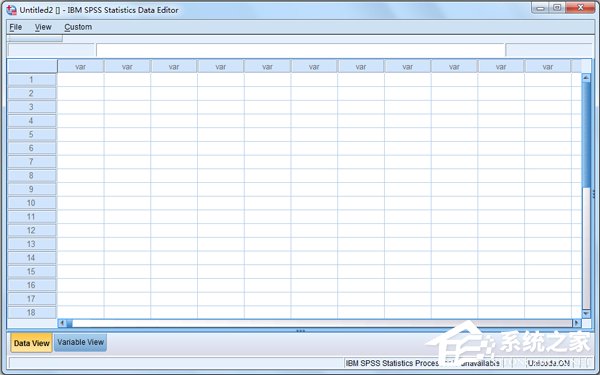Switch to the Variable View tab
600x375 pixels.
pyautogui.click(x=80, y=342)
